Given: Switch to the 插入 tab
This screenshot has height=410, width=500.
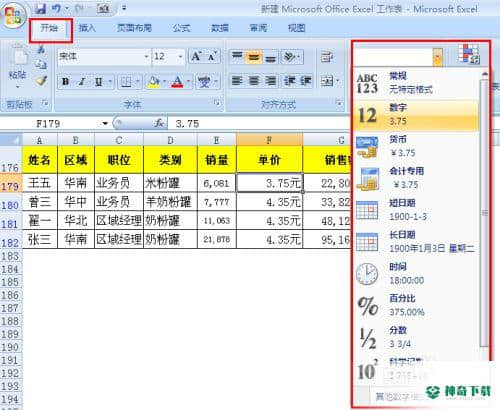Looking at the screenshot, I should click(87, 28).
